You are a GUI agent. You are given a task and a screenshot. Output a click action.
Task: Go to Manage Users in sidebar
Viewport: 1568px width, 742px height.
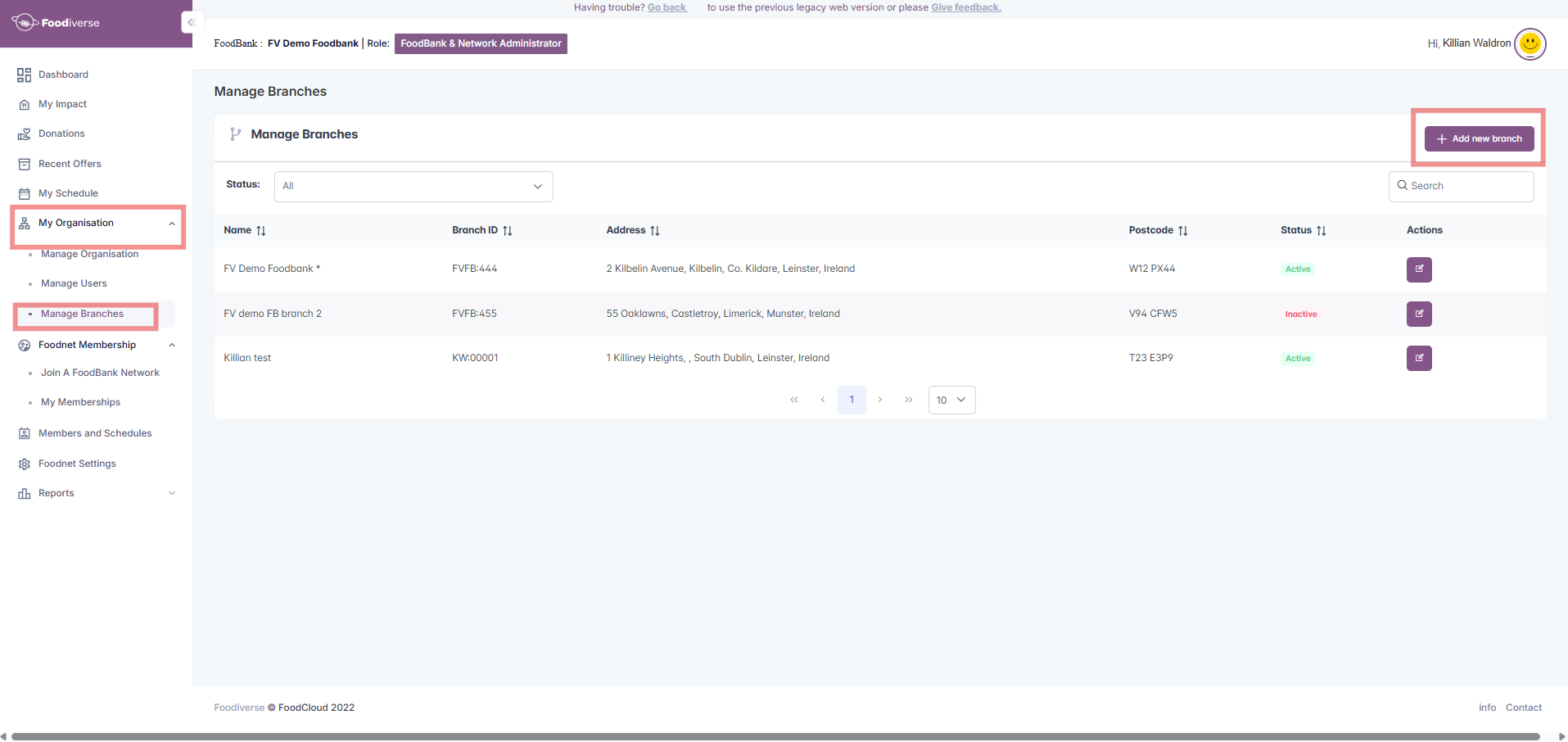(x=74, y=283)
